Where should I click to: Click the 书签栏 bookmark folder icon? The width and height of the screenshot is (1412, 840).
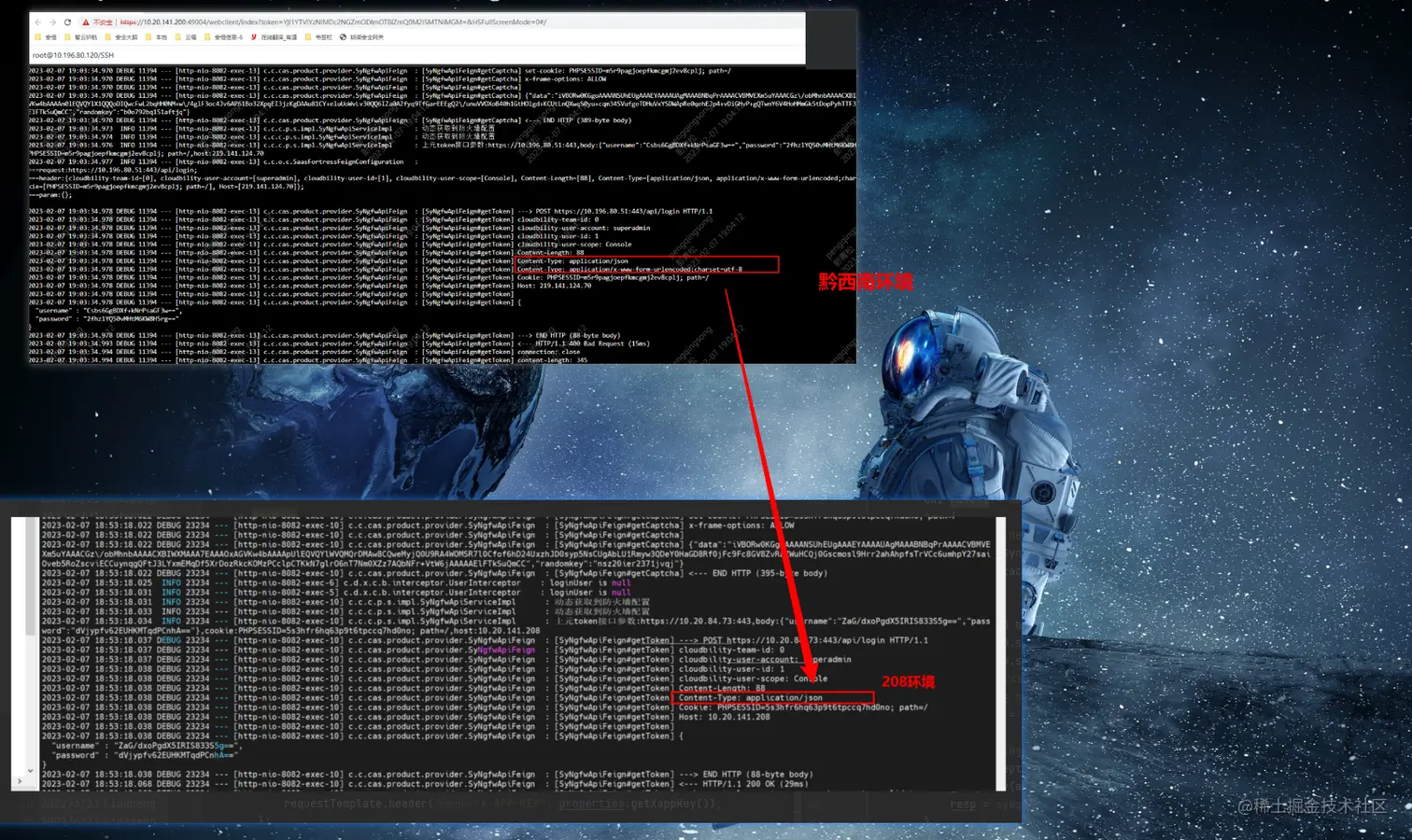click(307, 37)
